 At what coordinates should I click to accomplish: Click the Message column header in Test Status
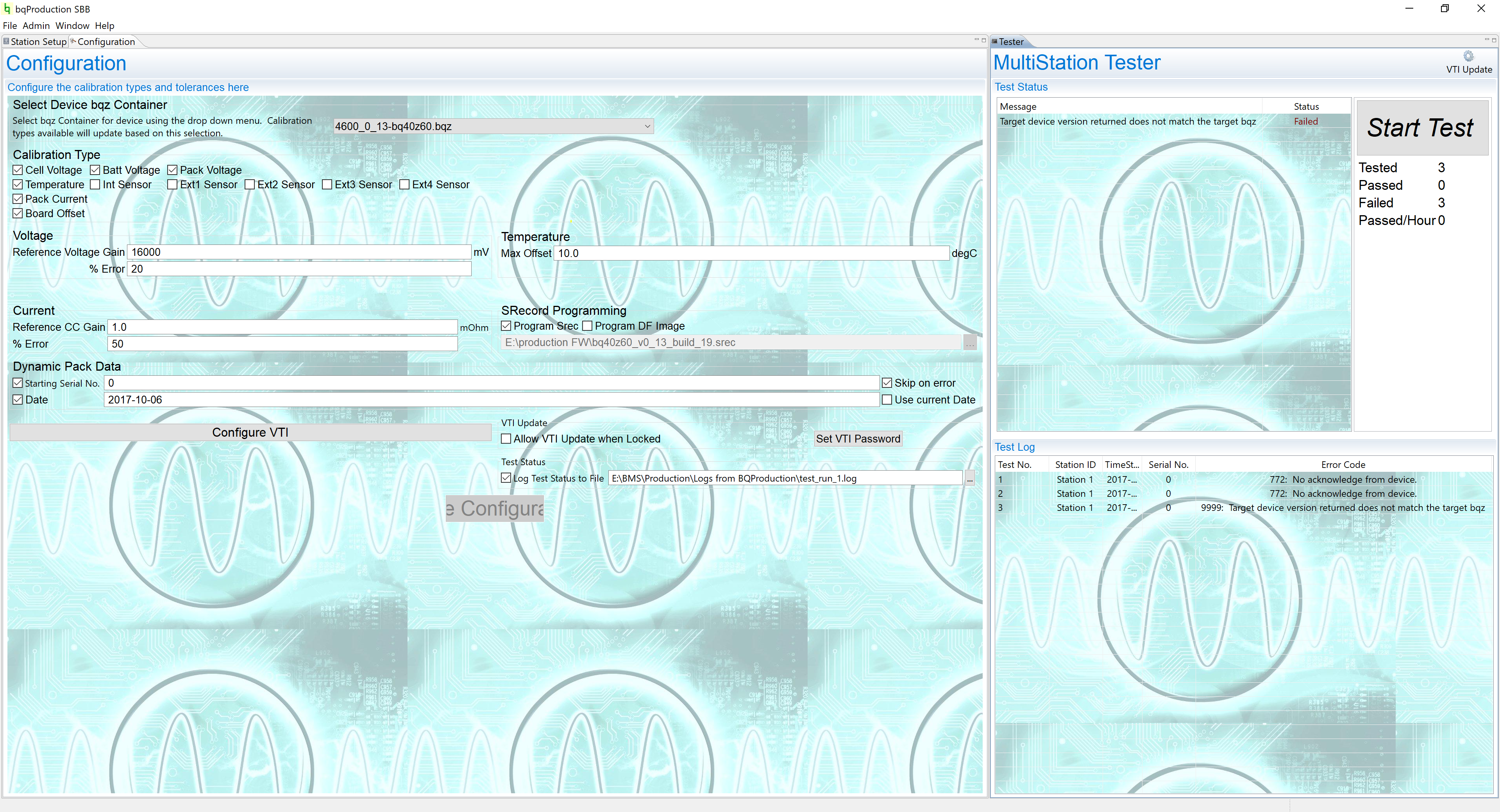[1130, 107]
